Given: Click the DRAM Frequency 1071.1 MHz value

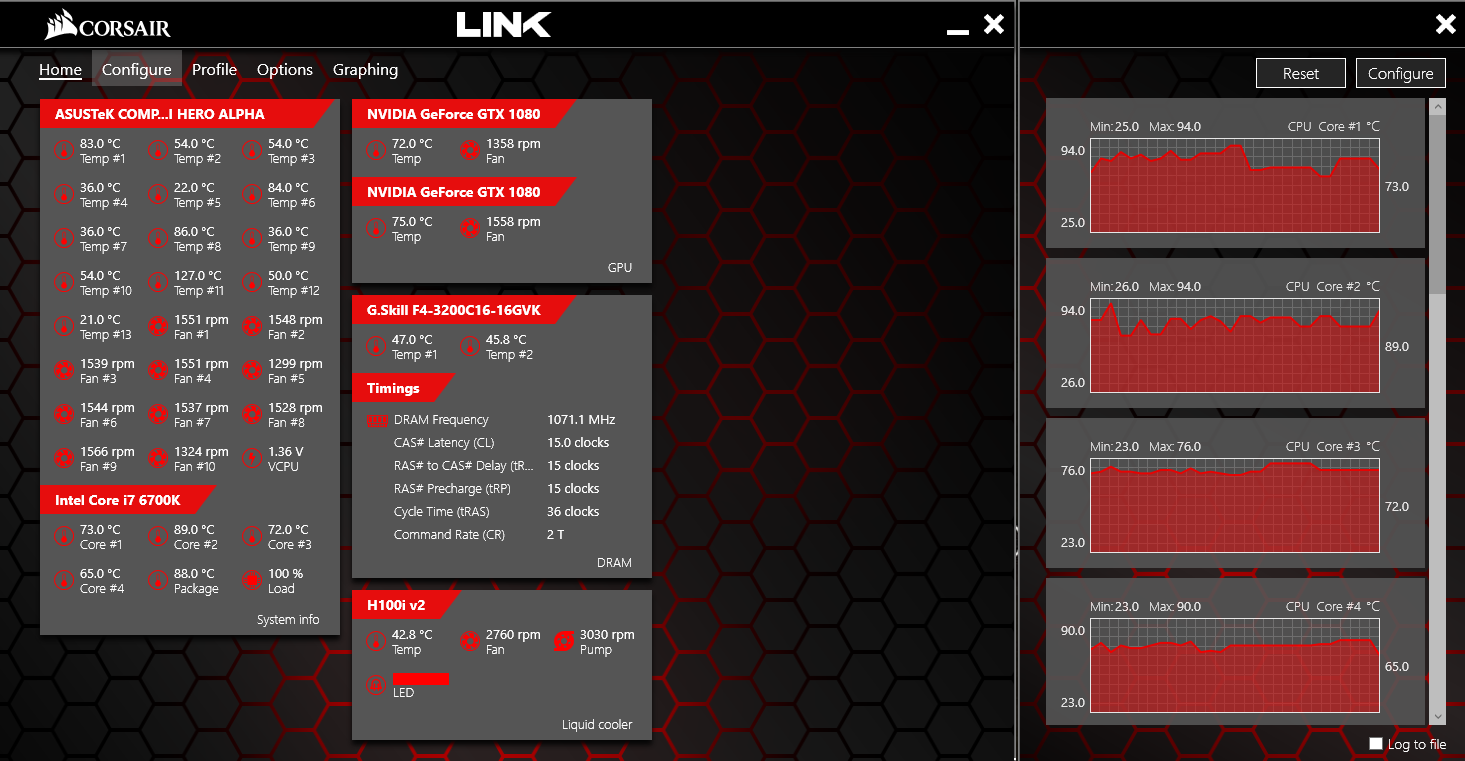Looking at the screenshot, I should 581,420.
